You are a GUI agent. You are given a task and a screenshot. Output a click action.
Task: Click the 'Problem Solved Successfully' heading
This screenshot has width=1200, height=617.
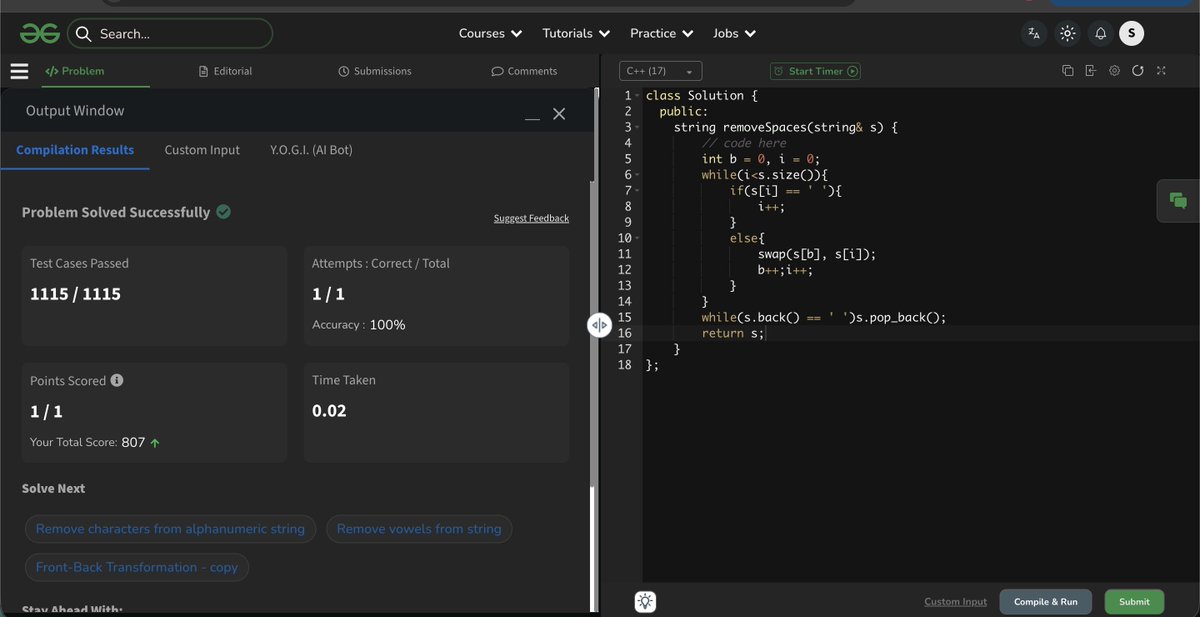pos(116,212)
